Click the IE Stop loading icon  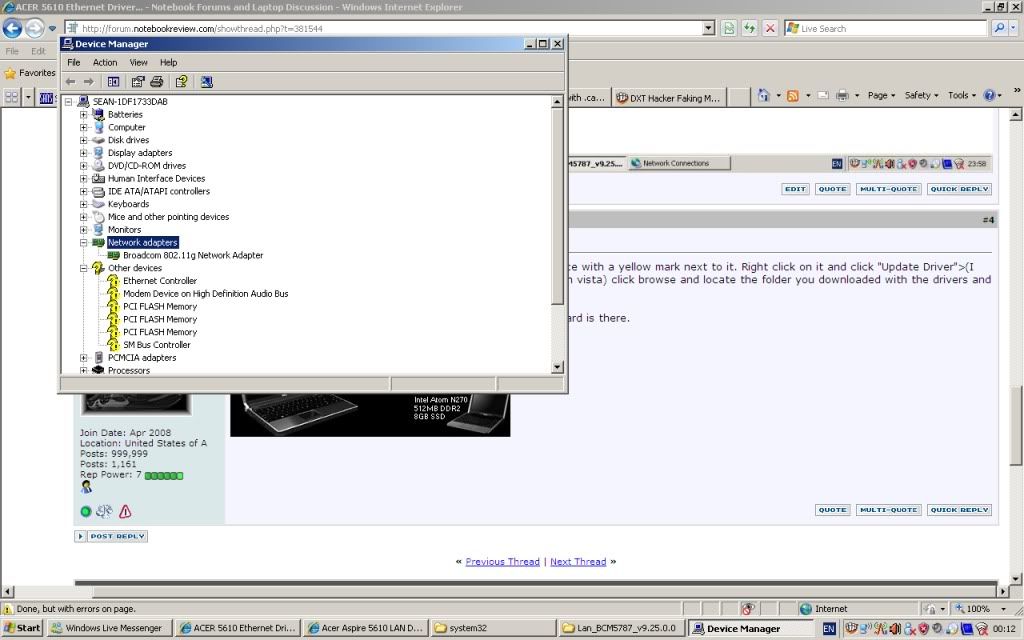click(x=770, y=28)
